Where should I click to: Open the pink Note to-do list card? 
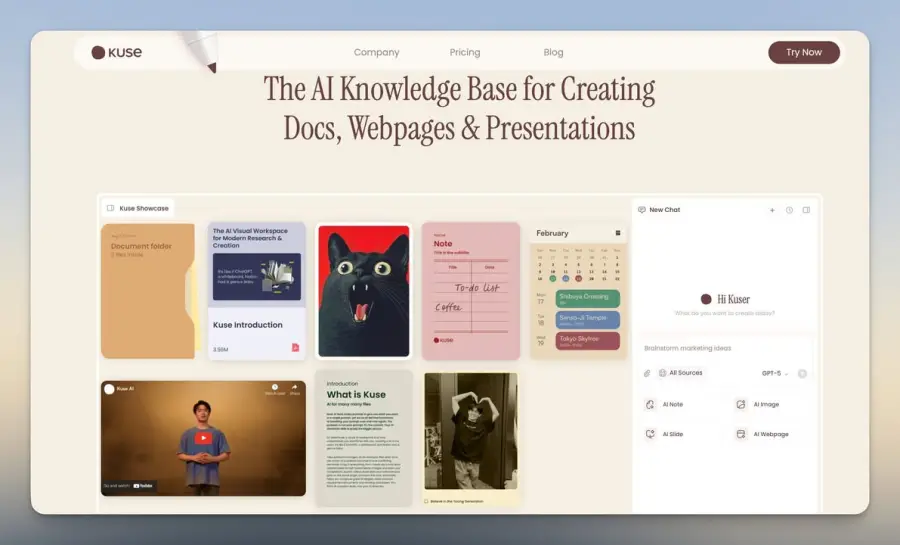click(471, 291)
